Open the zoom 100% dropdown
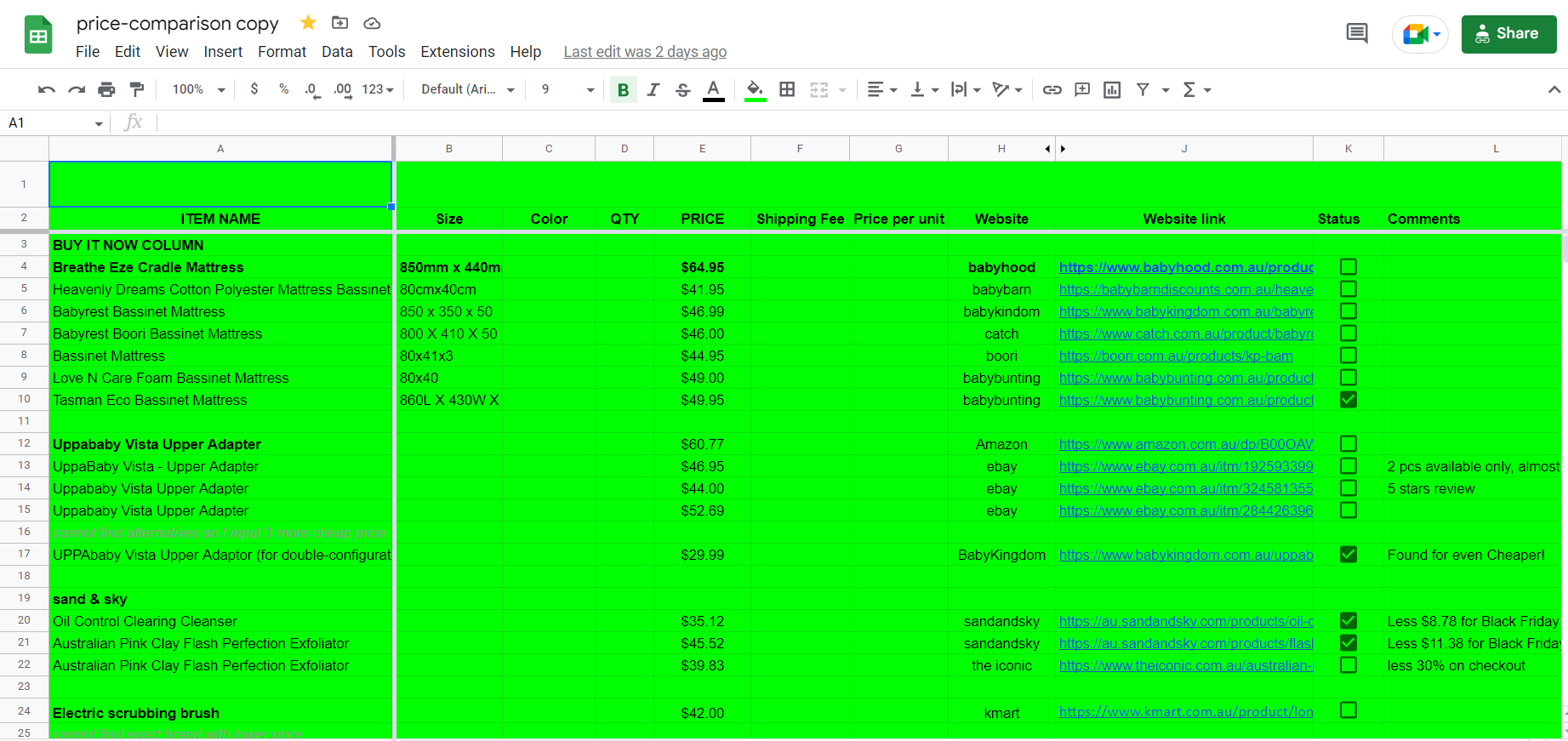1568x741 pixels. click(x=198, y=89)
